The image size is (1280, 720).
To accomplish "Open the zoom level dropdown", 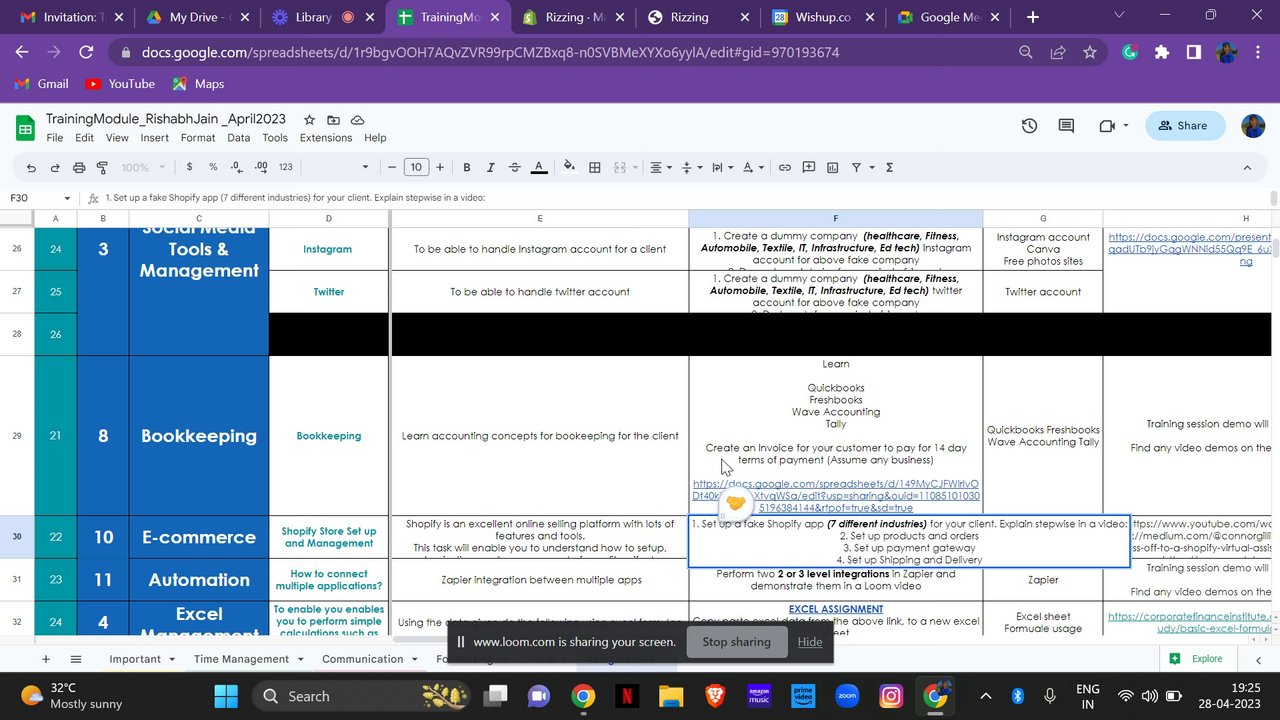I will [x=143, y=168].
